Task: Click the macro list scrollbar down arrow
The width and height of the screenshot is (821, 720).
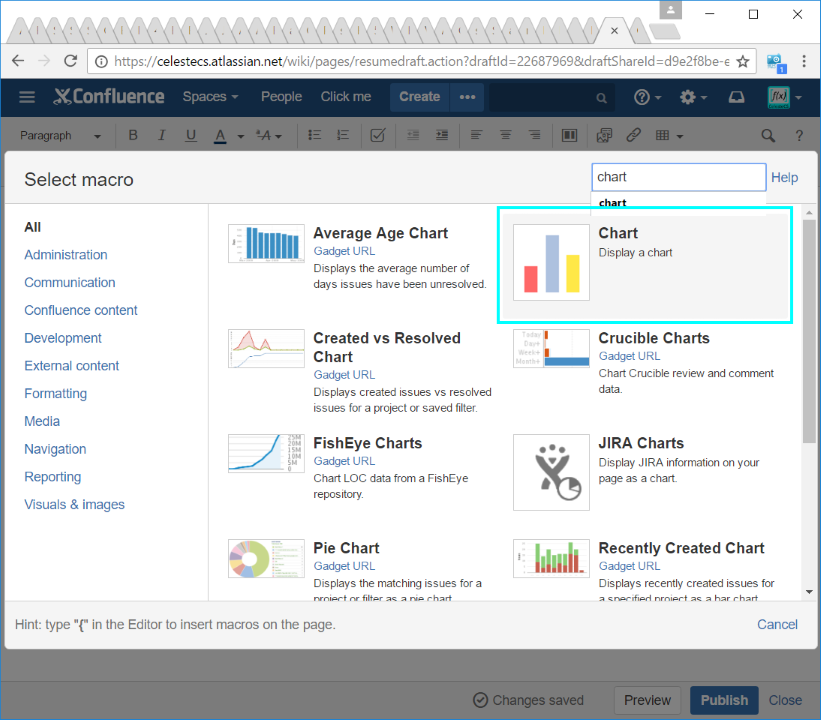Action: (x=809, y=592)
